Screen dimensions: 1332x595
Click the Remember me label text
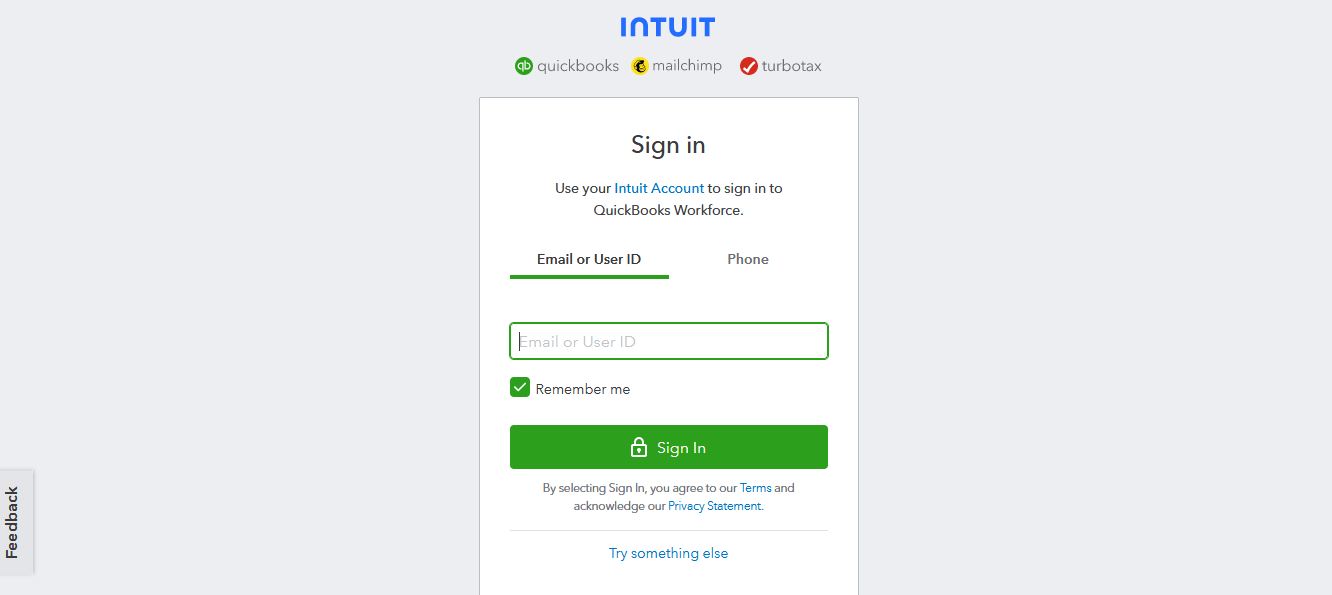583,389
